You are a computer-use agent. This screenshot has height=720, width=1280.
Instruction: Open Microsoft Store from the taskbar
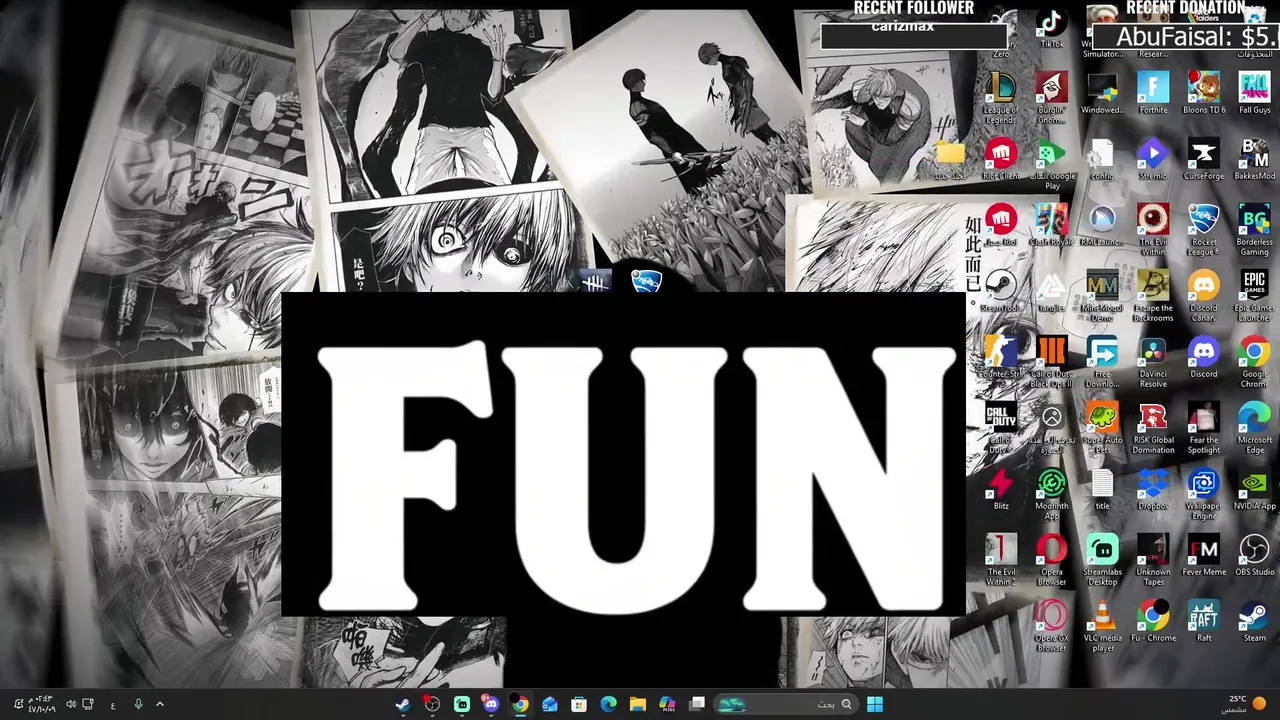(579, 704)
